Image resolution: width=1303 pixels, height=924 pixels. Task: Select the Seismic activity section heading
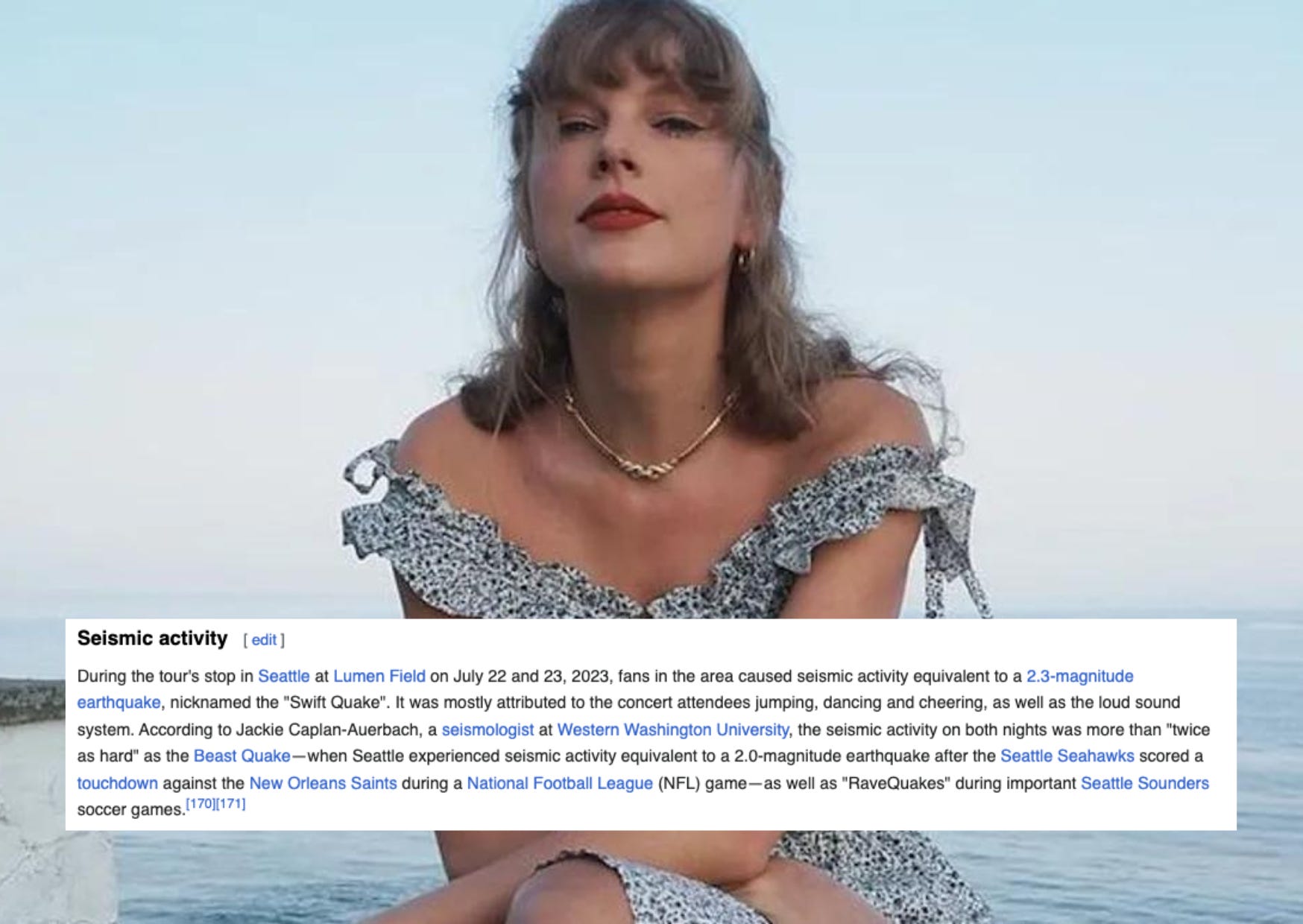[152, 639]
